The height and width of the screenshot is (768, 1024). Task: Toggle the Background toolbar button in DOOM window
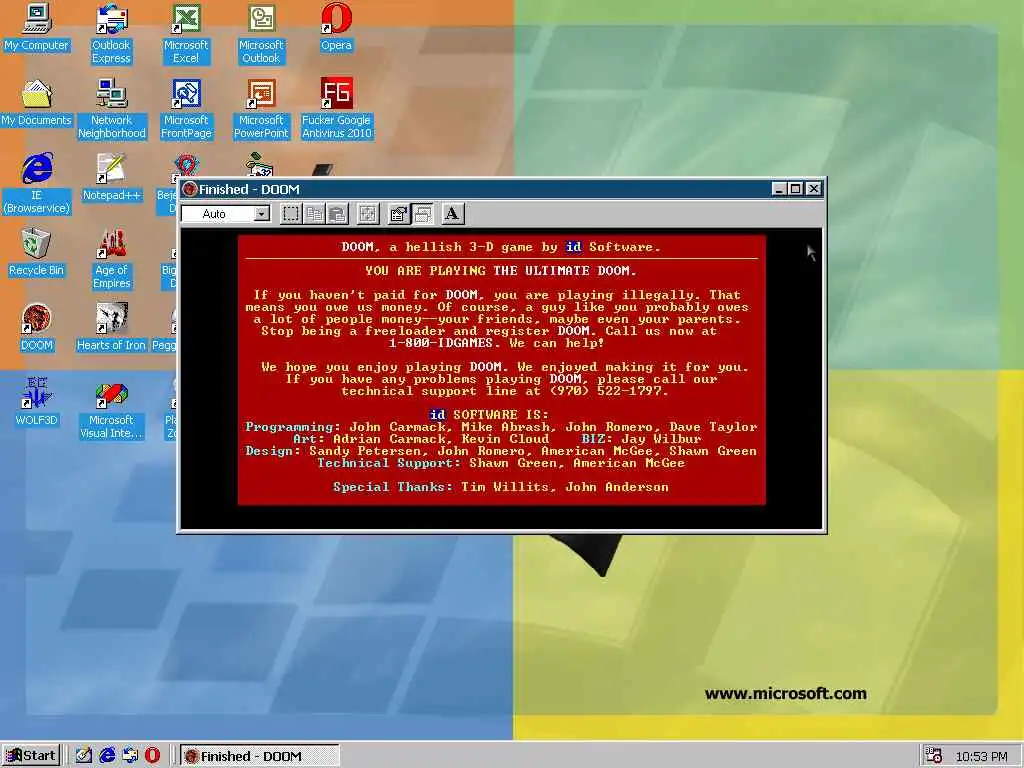click(x=422, y=214)
